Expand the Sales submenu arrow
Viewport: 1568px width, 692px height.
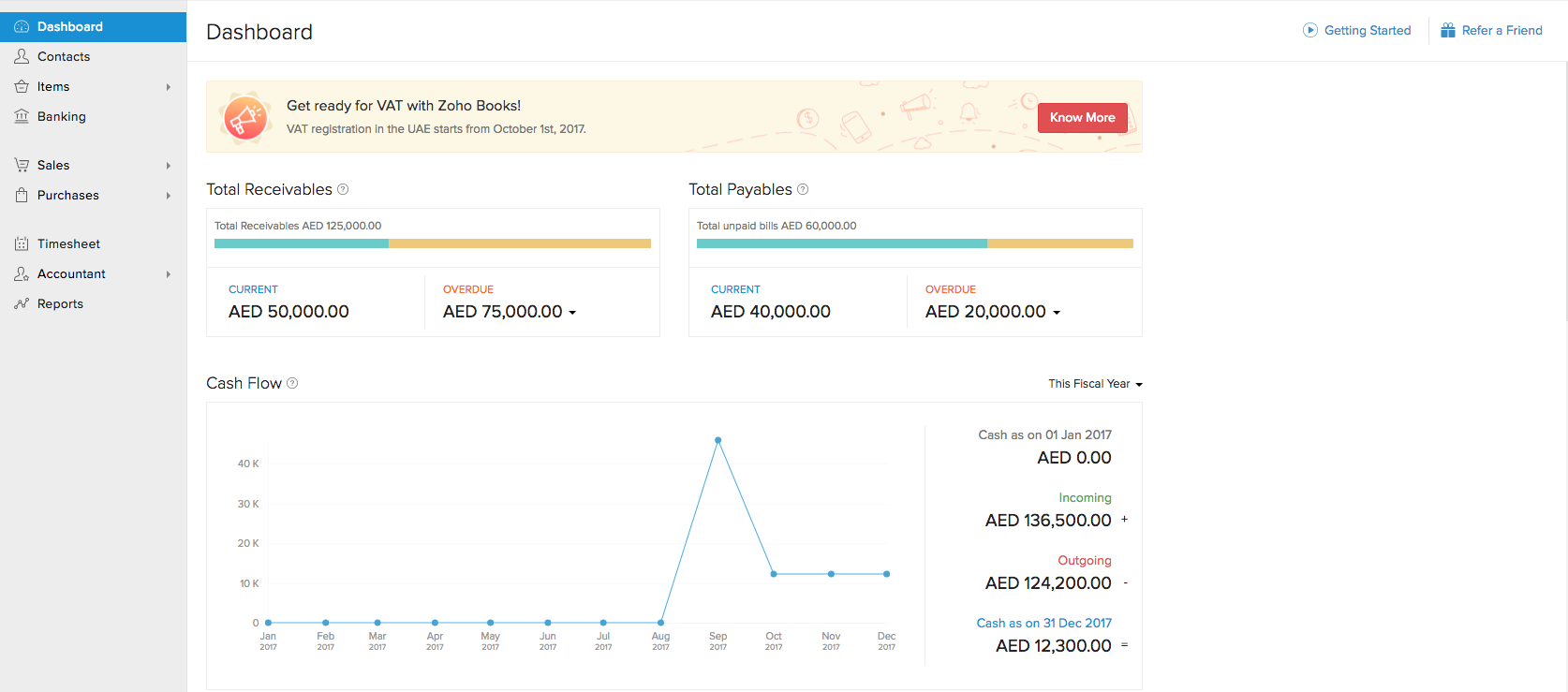[x=169, y=166]
